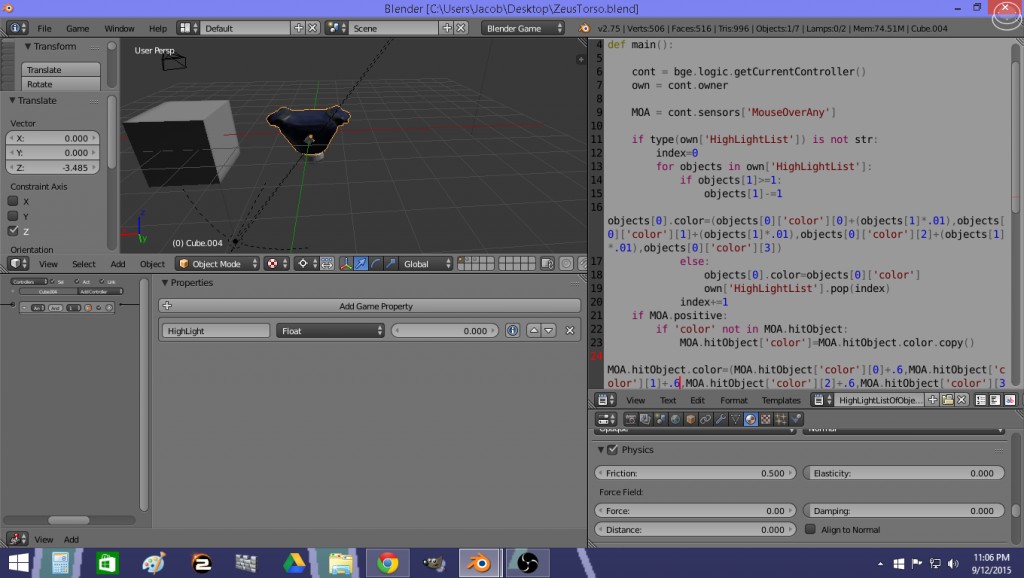The image size is (1024, 578).
Task: Toggle the proportional editing circle icon
Action: 303,264
